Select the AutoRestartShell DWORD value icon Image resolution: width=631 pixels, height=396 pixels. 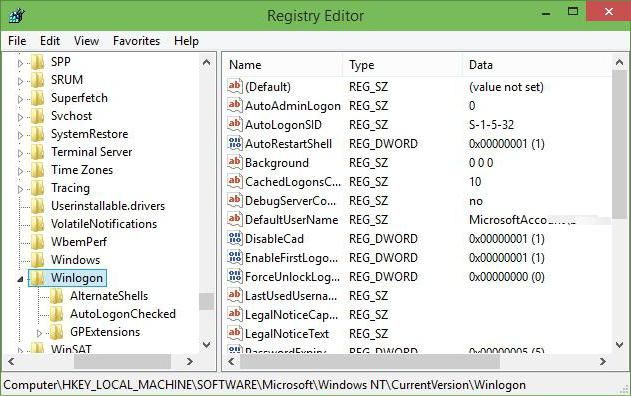[235, 143]
